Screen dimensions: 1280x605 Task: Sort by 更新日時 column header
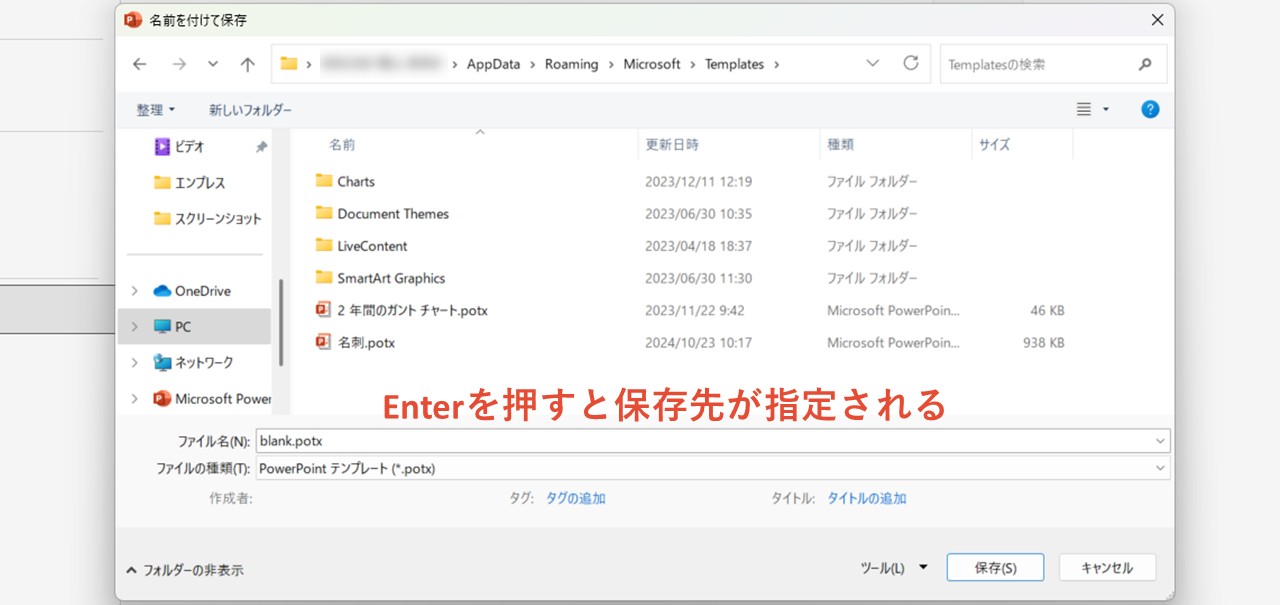tap(672, 145)
